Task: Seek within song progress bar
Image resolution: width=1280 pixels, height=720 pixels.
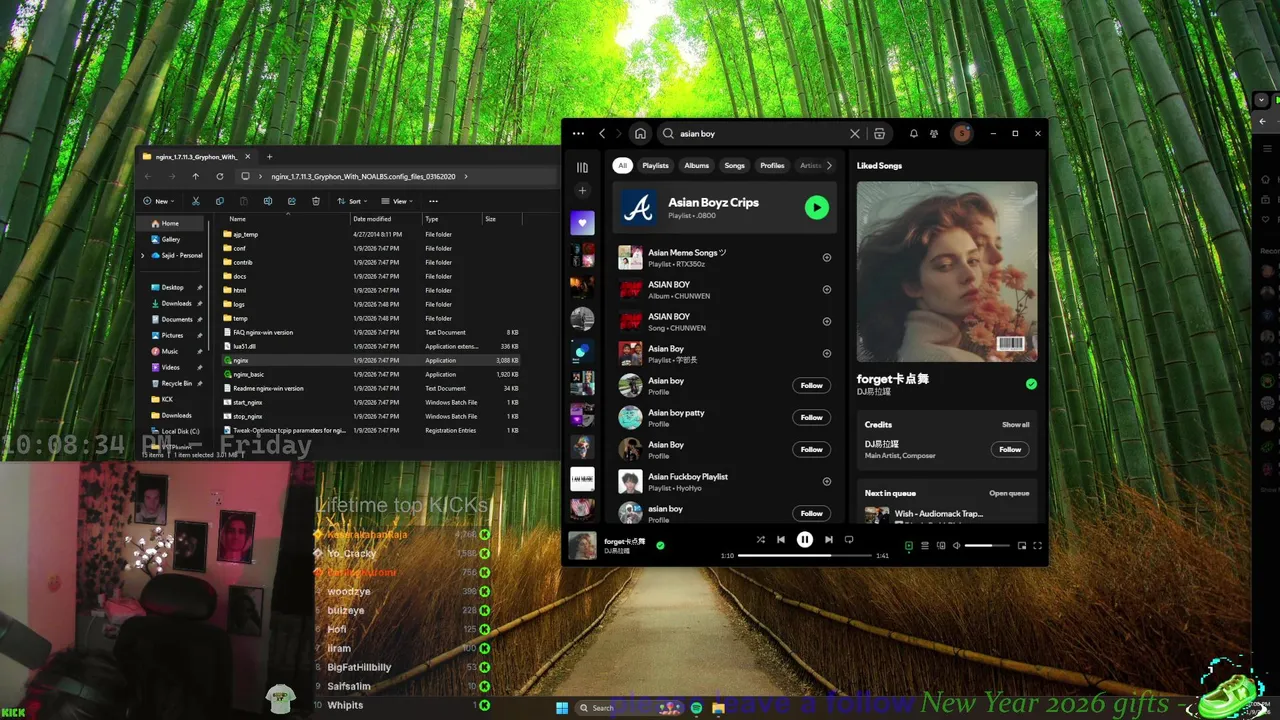Action: [x=806, y=555]
